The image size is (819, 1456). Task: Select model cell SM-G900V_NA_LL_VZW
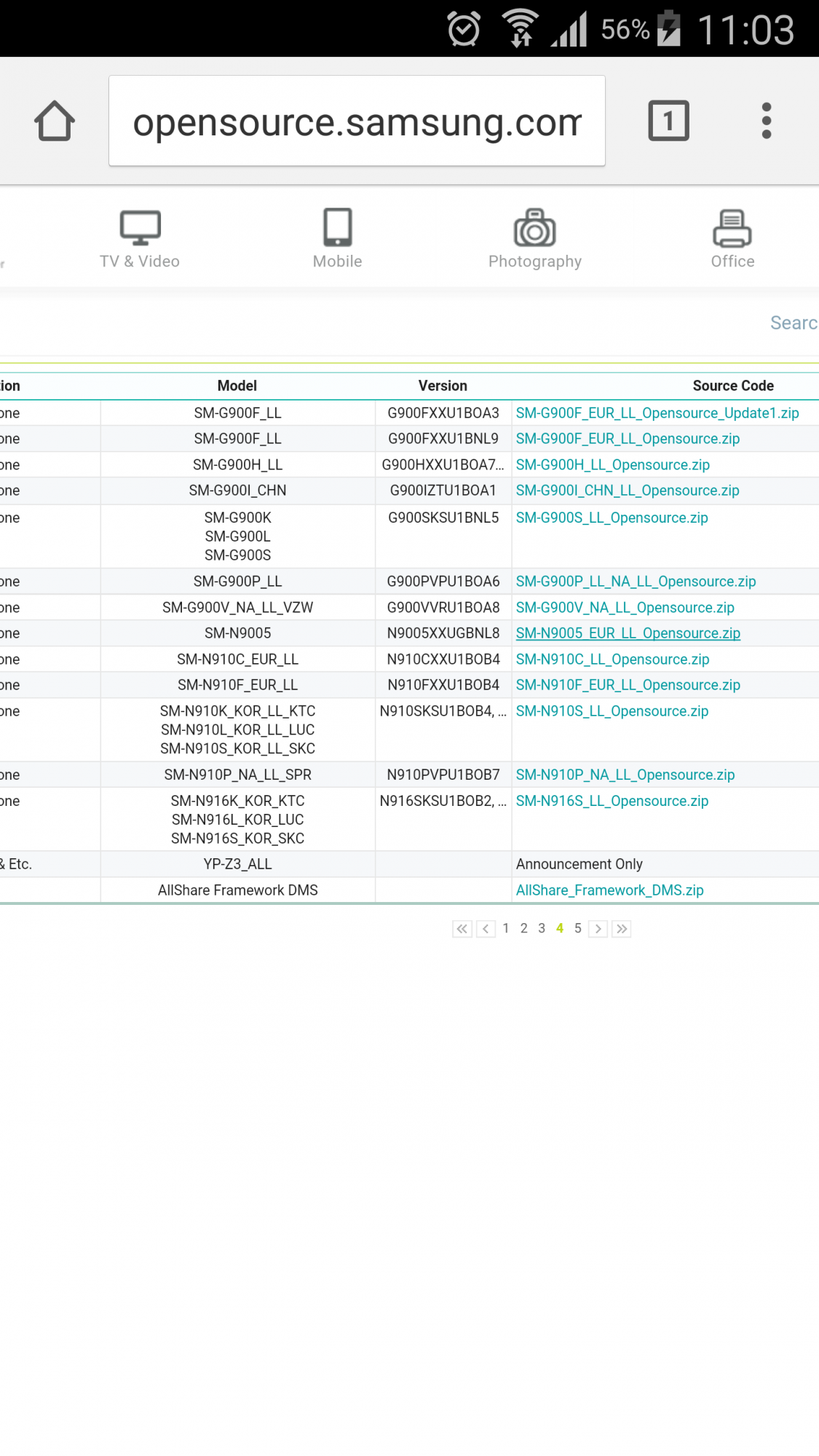[x=237, y=608]
